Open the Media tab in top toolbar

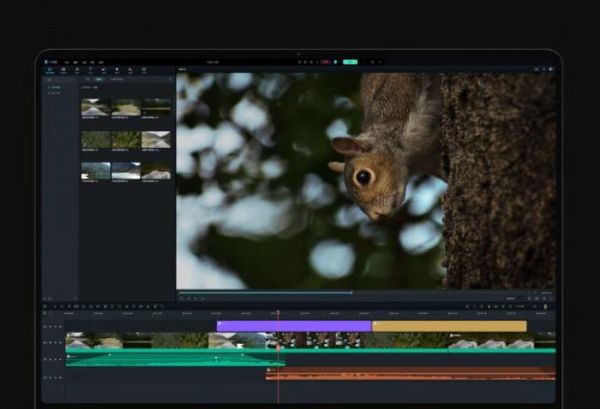pyautogui.click(x=51, y=70)
